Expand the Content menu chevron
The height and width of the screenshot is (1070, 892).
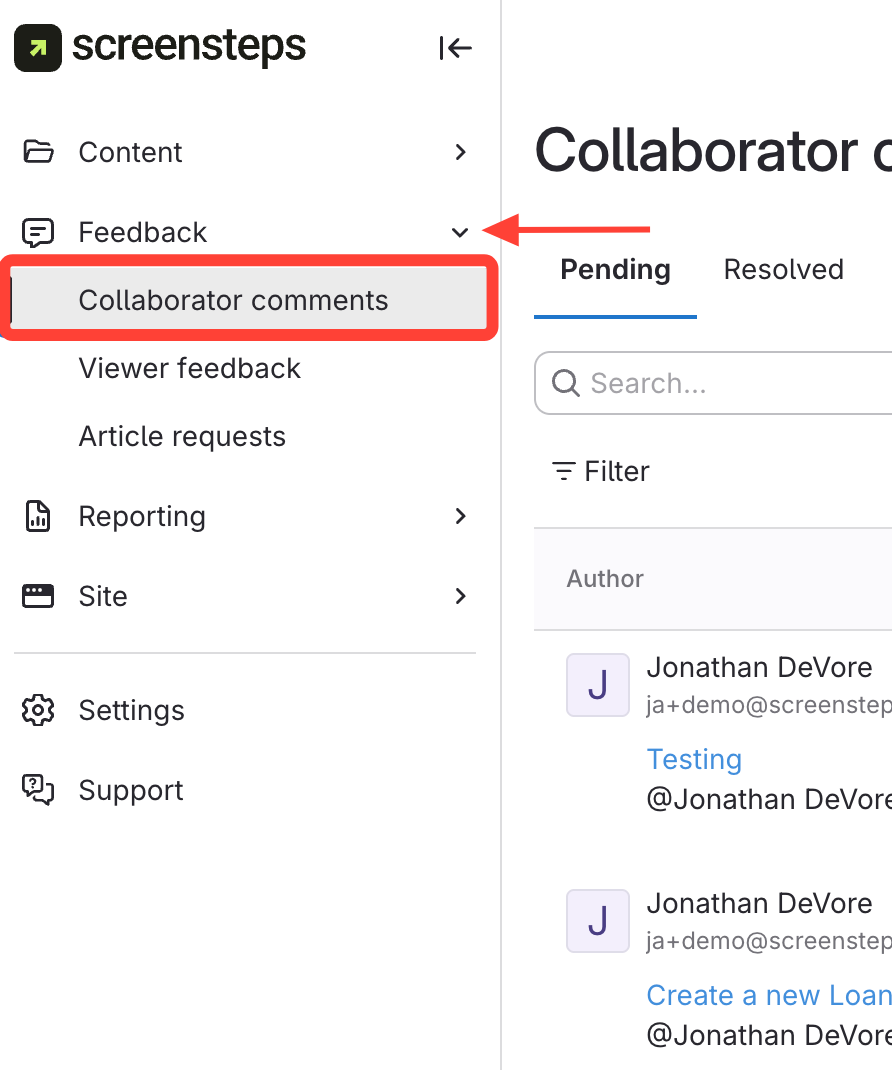tap(460, 152)
